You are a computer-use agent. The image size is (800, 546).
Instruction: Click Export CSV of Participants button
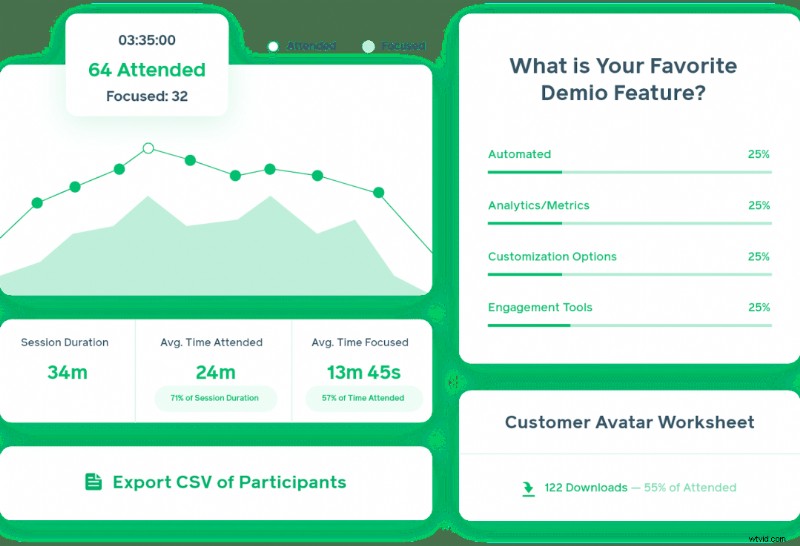[216, 482]
